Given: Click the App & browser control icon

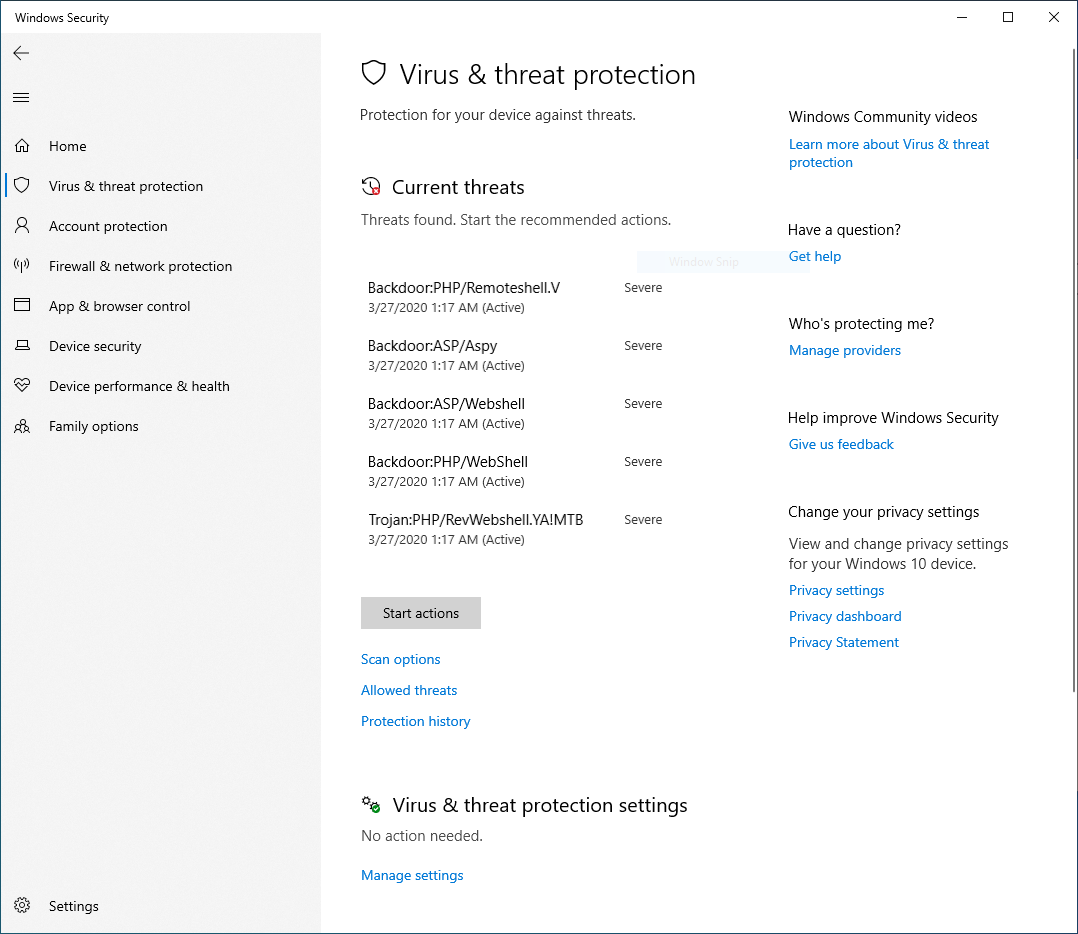Looking at the screenshot, I should [22, 306].
